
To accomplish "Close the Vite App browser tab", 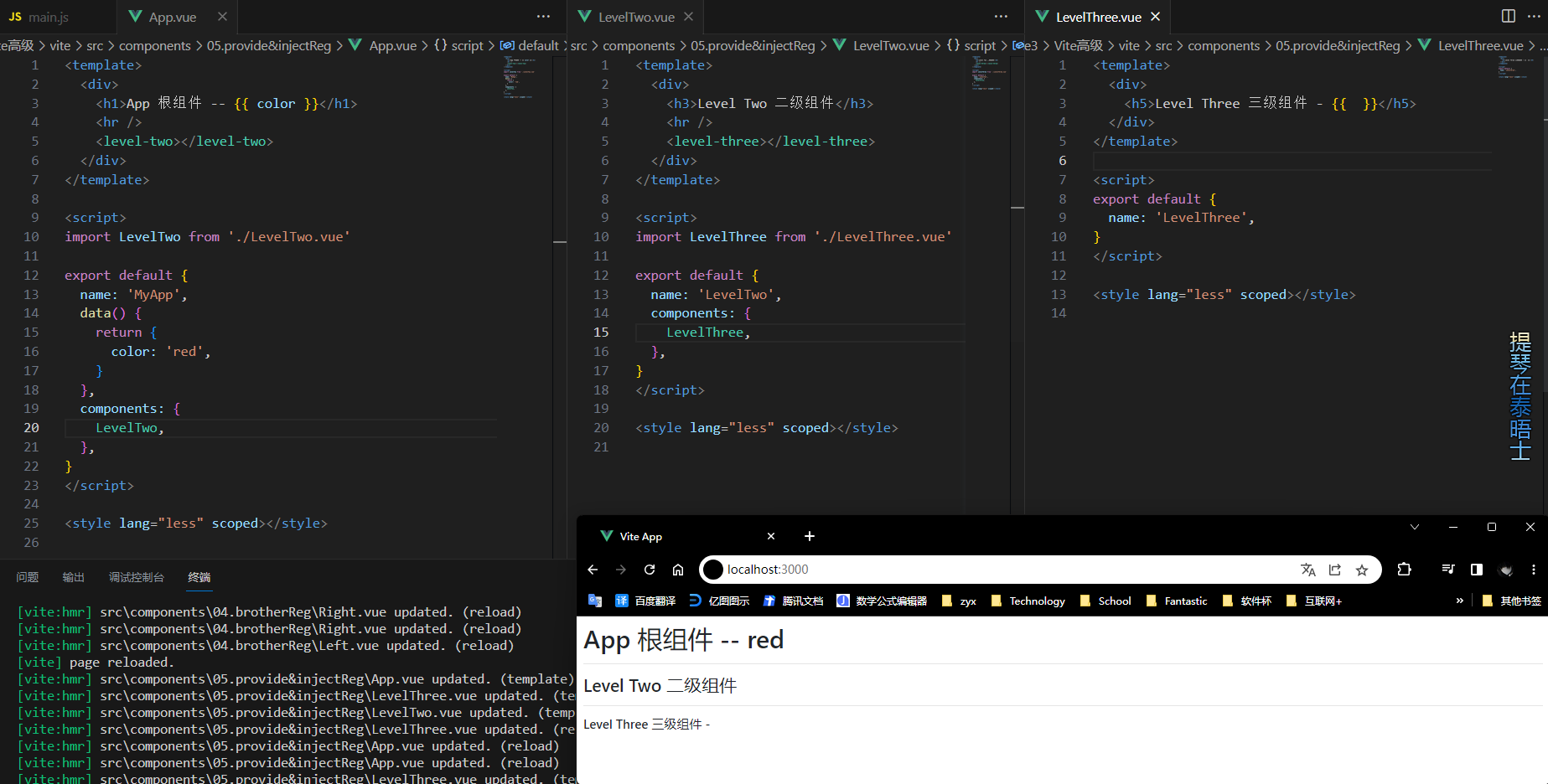I will click(x=771, y=536).
